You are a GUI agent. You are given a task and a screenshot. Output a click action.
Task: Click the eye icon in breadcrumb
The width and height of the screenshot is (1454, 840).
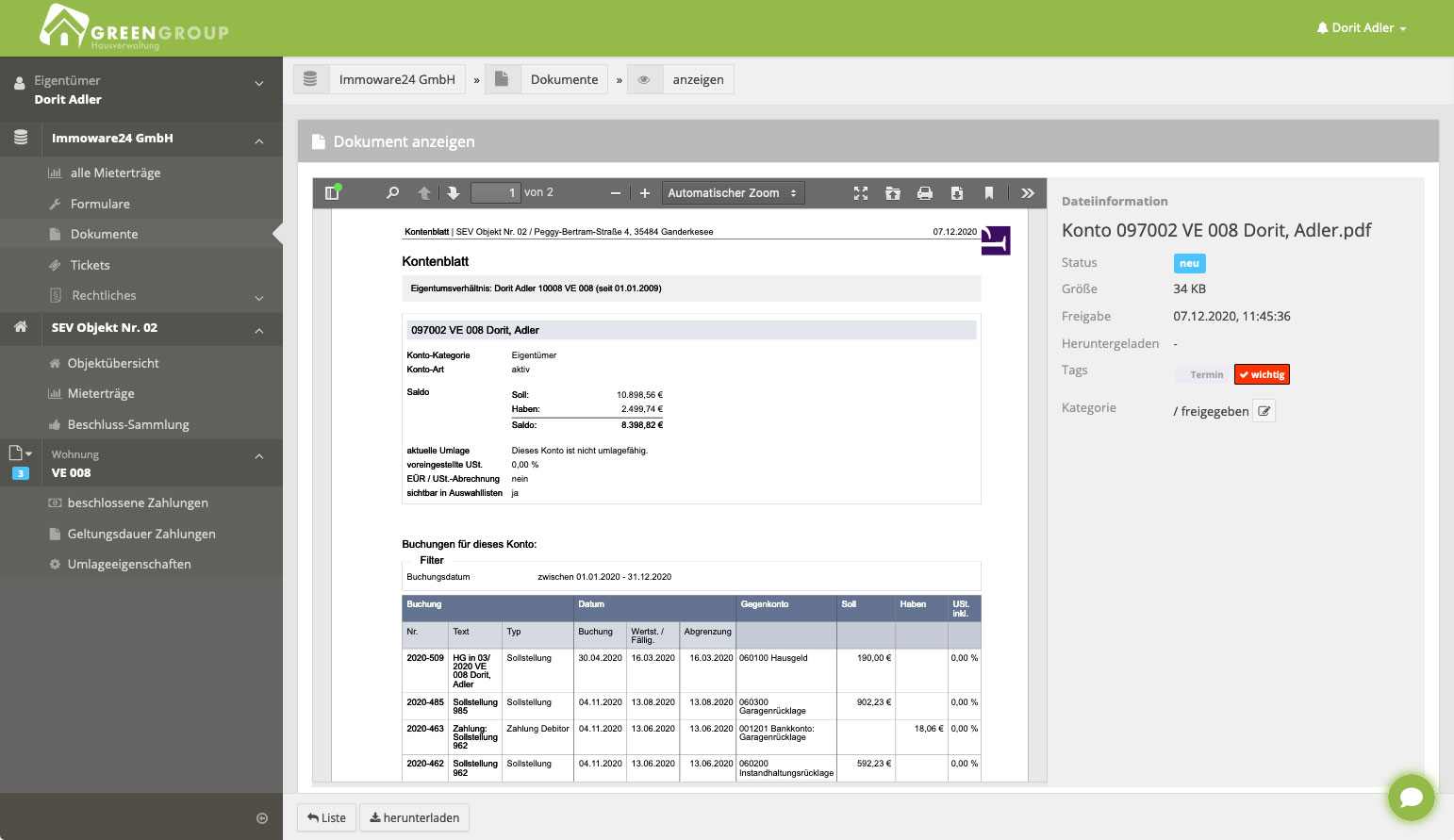(x=645, y=79)
